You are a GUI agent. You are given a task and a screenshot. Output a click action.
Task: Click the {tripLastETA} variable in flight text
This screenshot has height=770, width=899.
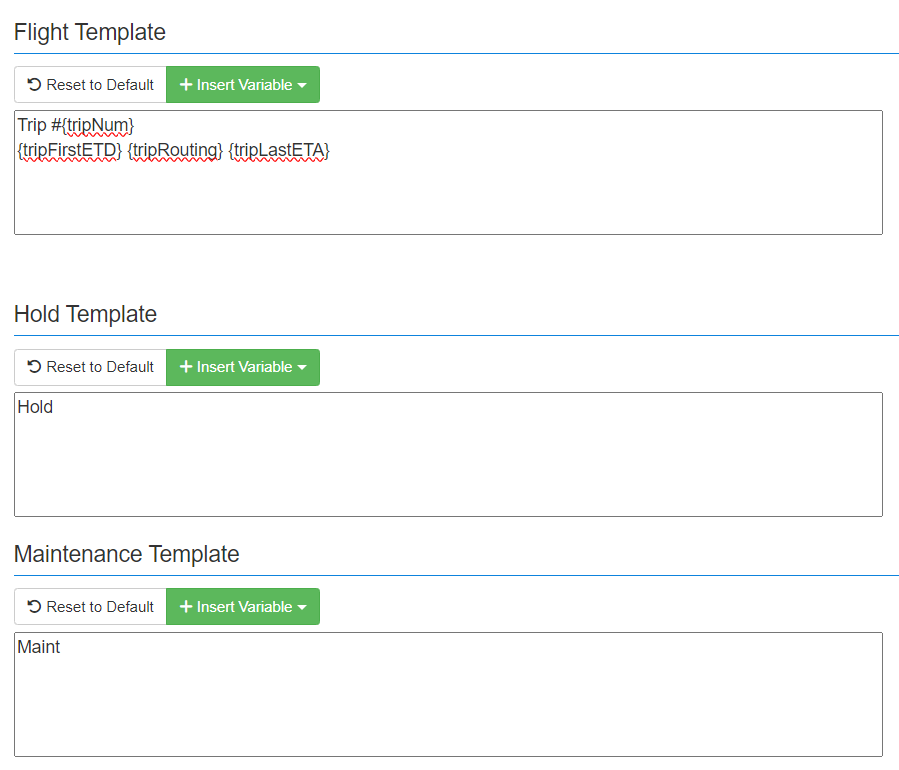pyautogui.click(x=279, y=150)
